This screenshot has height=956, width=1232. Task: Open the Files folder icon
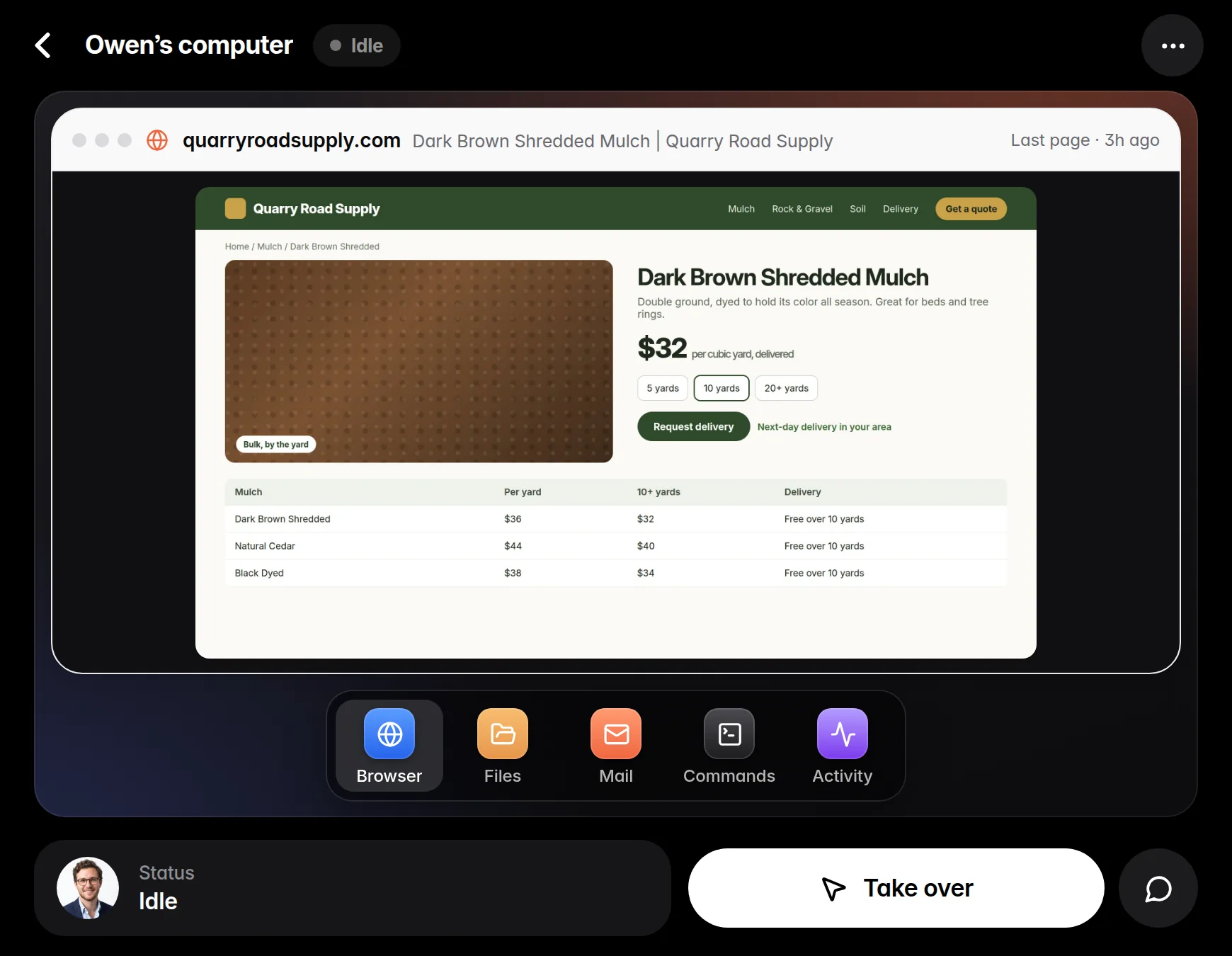coord(503,734)
